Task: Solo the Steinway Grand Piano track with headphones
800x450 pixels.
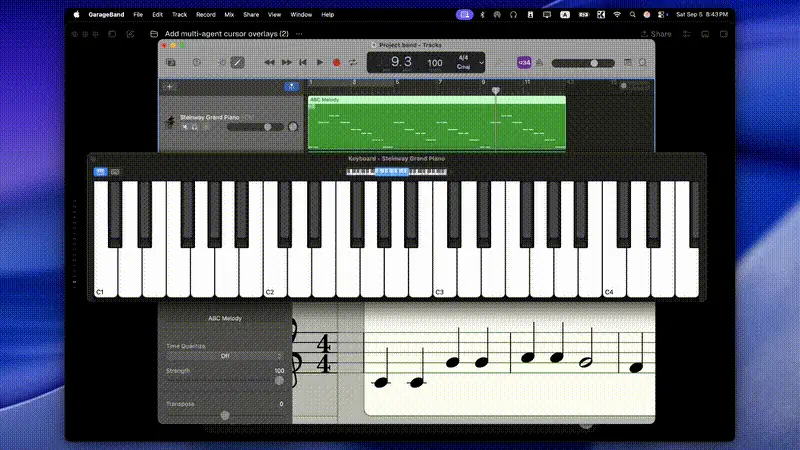Action: pyautogui.click(x=195, y=127)
